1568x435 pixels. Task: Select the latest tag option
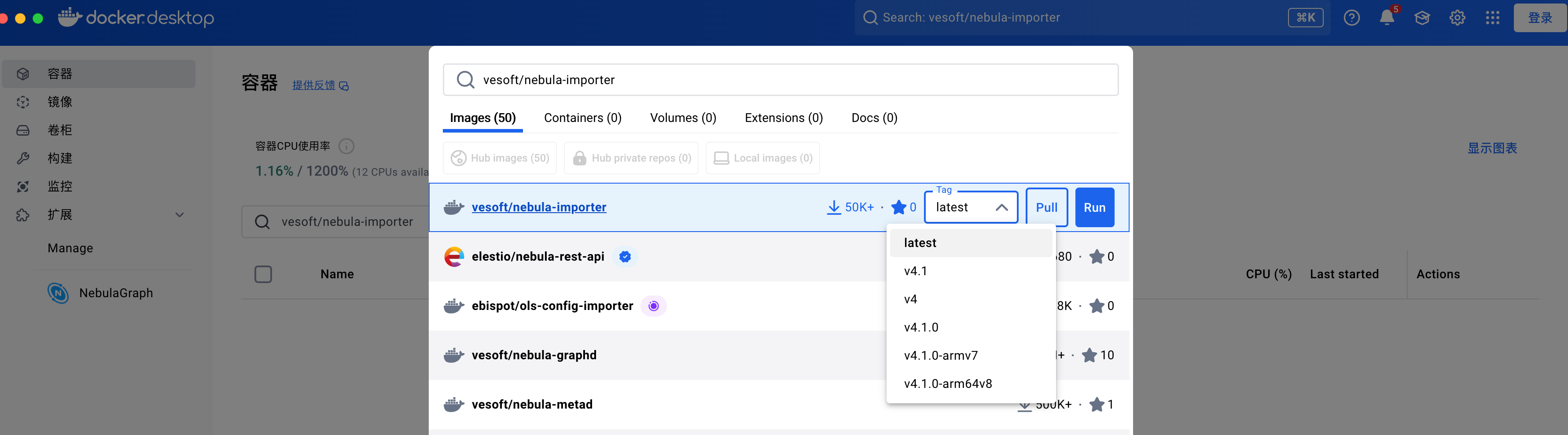(x=971, y=243)
